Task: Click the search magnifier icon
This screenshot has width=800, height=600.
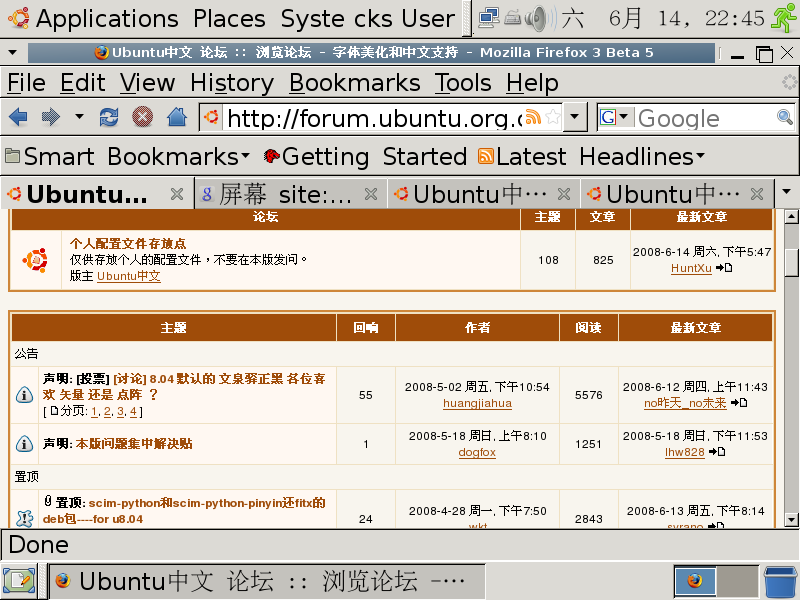Action: [785, 117]
